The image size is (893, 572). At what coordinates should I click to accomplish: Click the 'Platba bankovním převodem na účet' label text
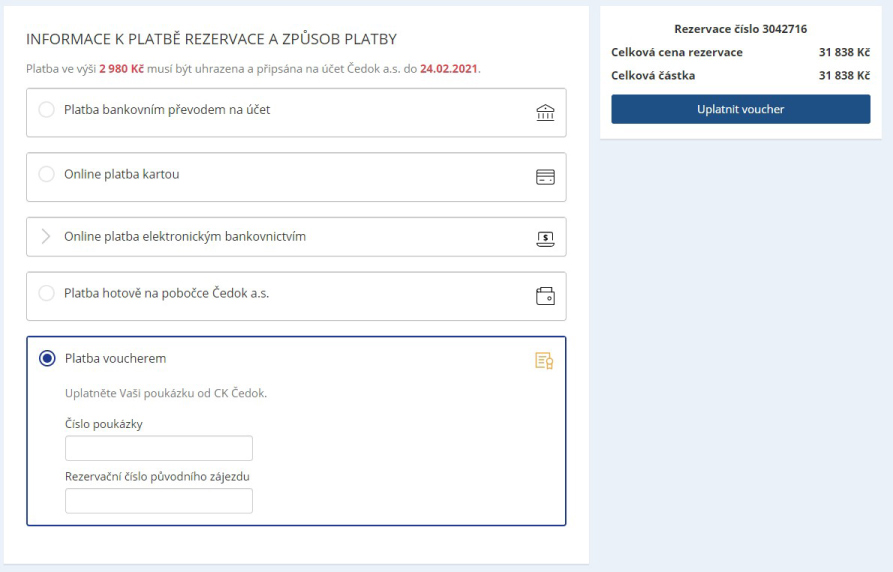tap(167, 109)
